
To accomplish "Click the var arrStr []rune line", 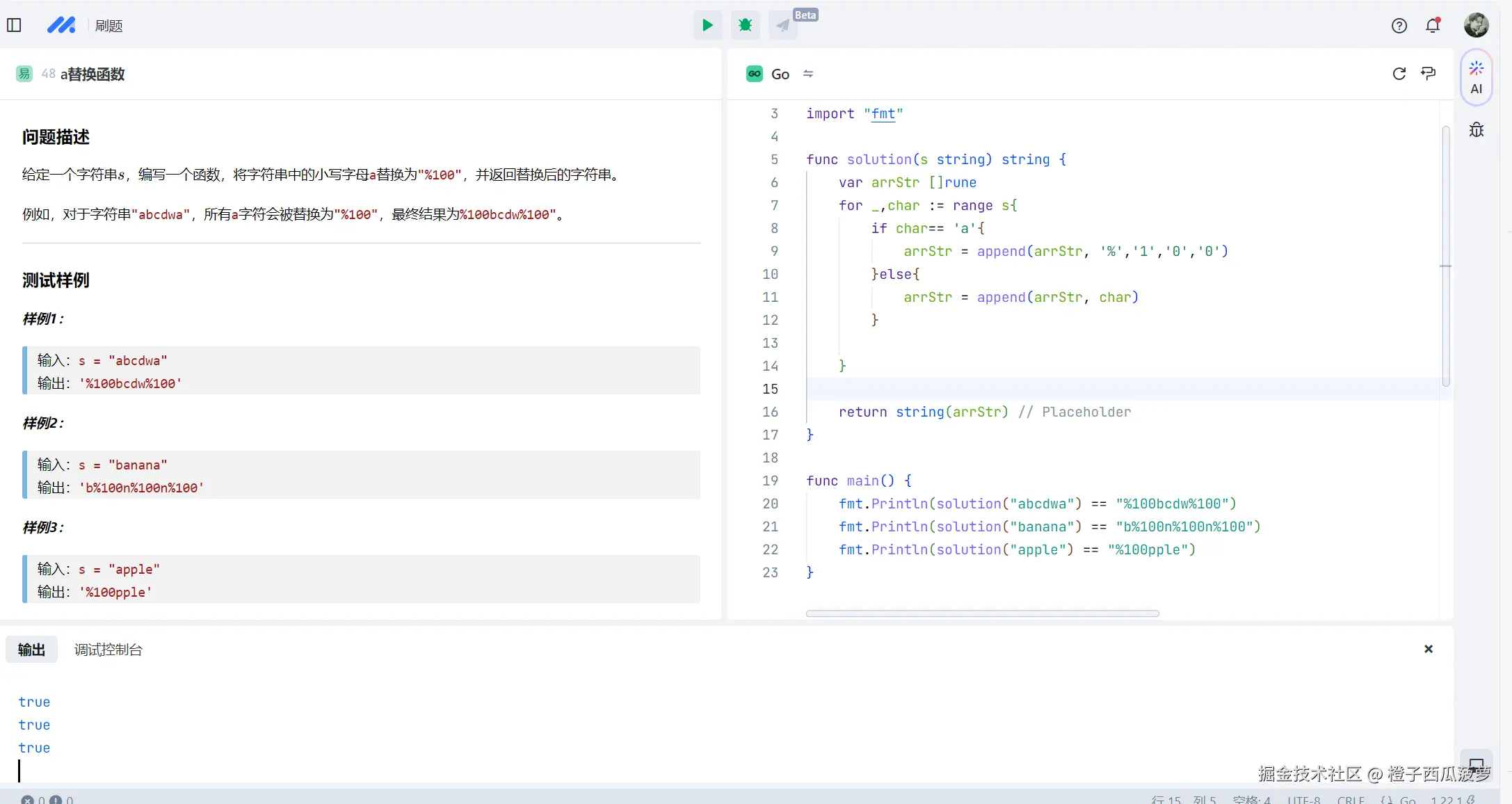I will pyautogui.click(x=908, y=182).
